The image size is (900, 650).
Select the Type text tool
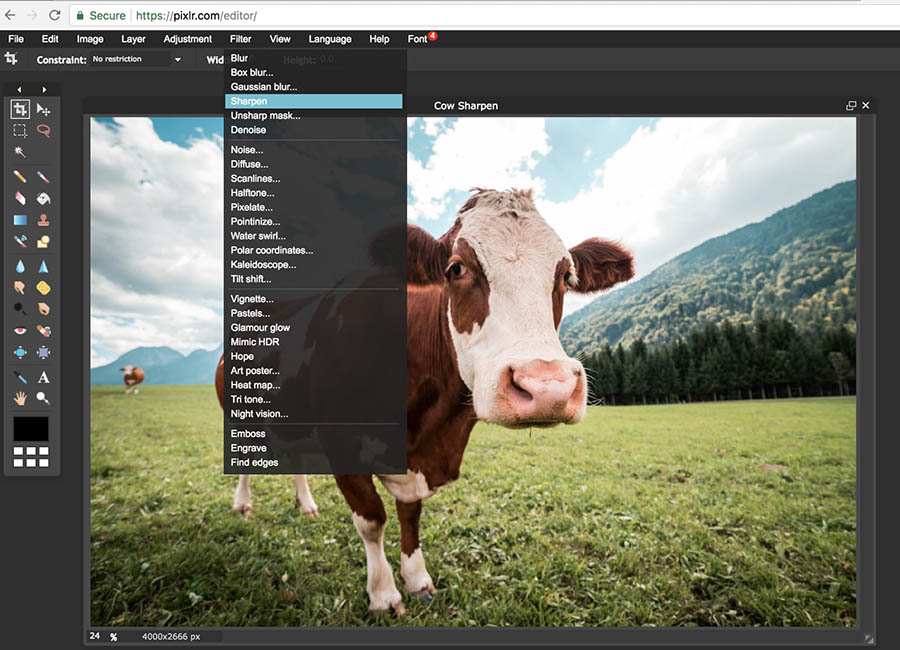[x=43, y=377]
